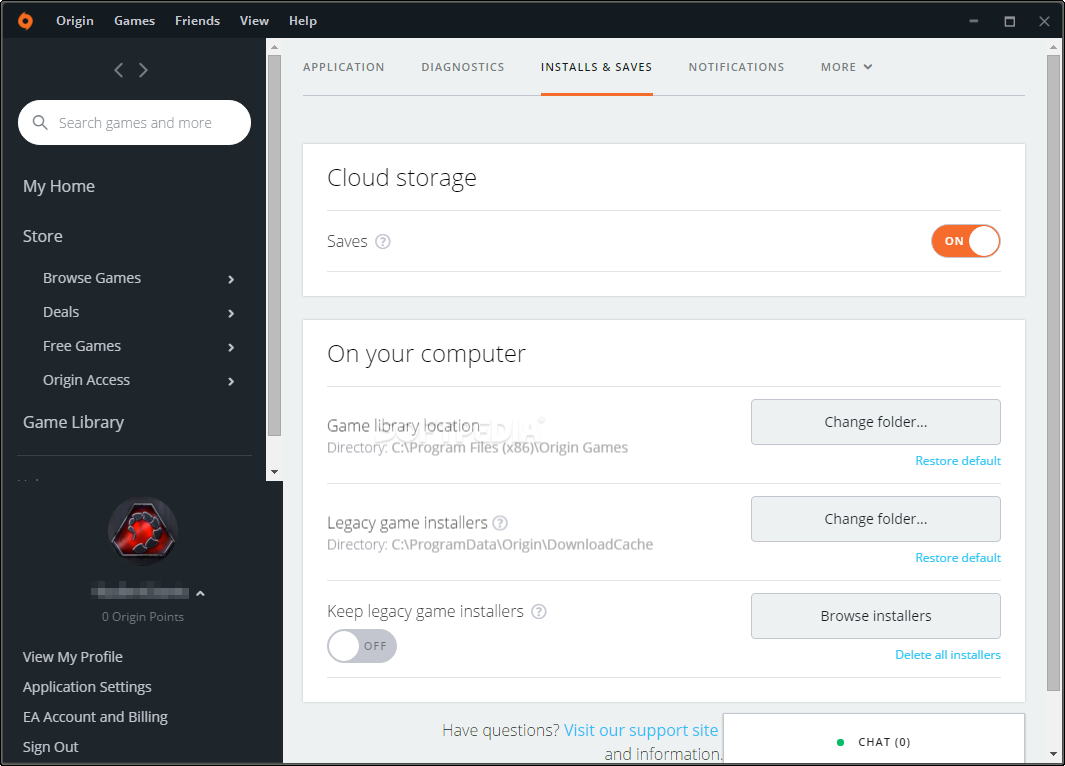Open the Game Library
The height and width of the screenshot is (766, 1065).
pos(73,422)
